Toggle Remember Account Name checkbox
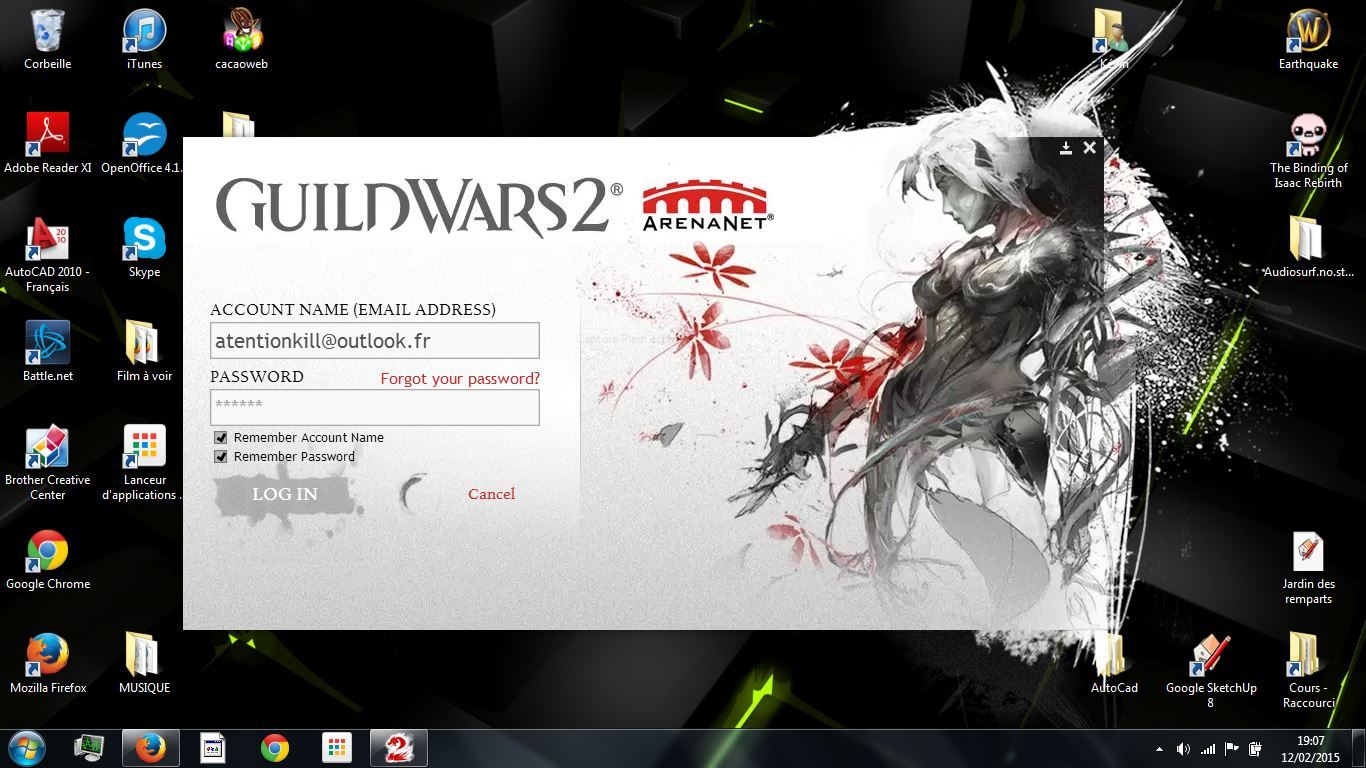The image size is (1366, 768). [x=221, y=437]
